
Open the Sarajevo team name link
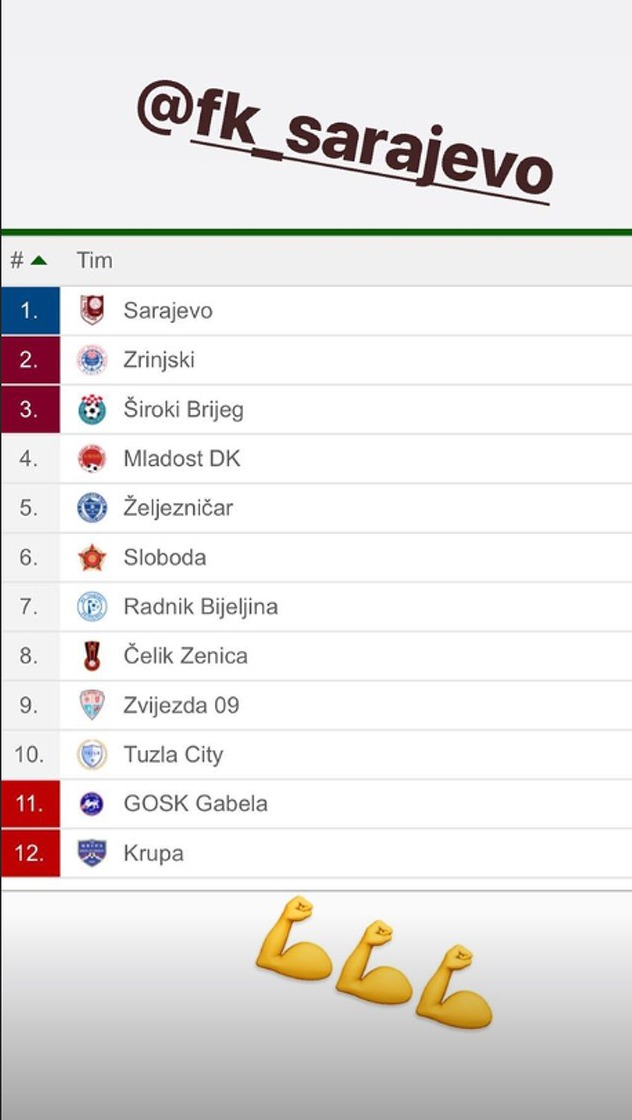pos(168,311)
